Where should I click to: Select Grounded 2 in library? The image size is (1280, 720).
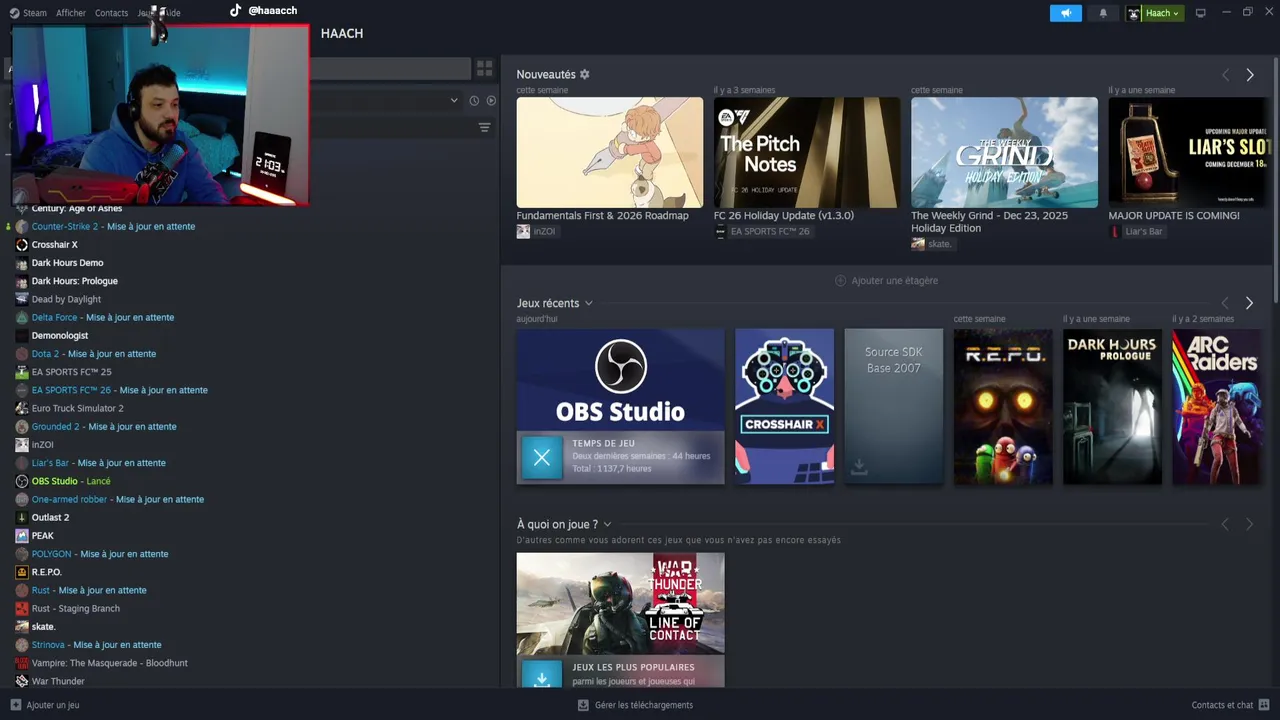coord(104,426)
